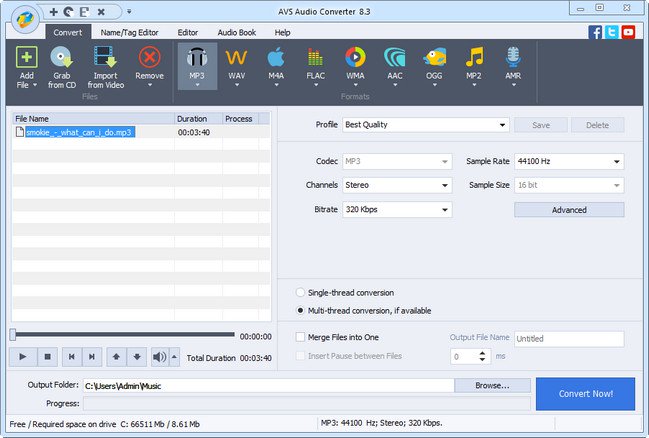
Task: Expand the Bitrate dropdown
Action: pos(396,210)
